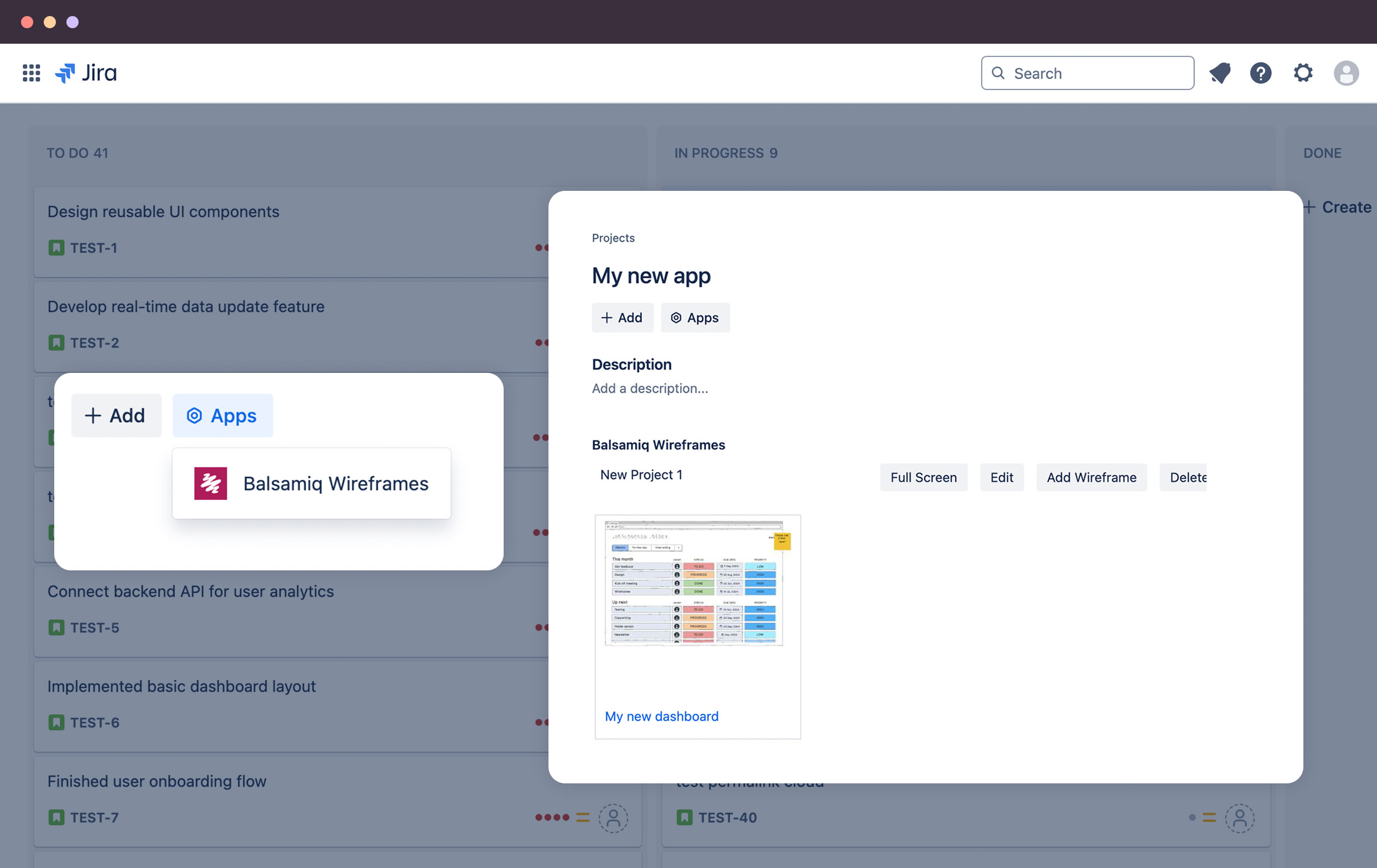Click the Jira logo in the top bar

click(x=89, y=72)
